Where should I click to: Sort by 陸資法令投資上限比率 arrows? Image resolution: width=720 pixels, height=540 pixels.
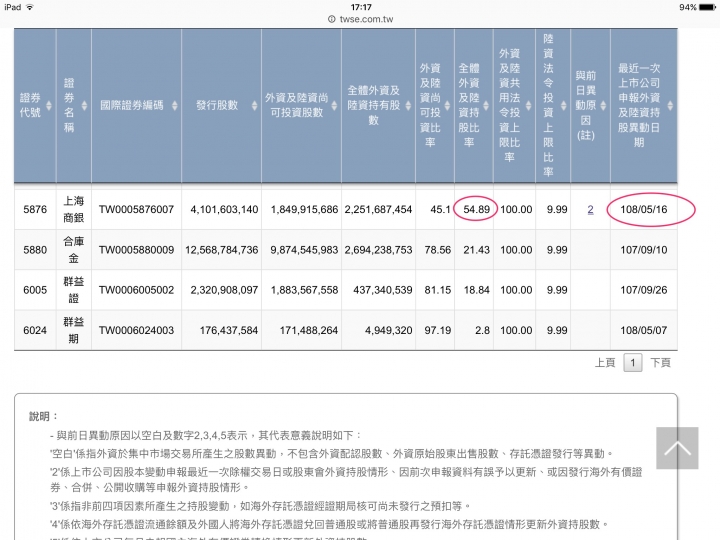coord(563,105)
